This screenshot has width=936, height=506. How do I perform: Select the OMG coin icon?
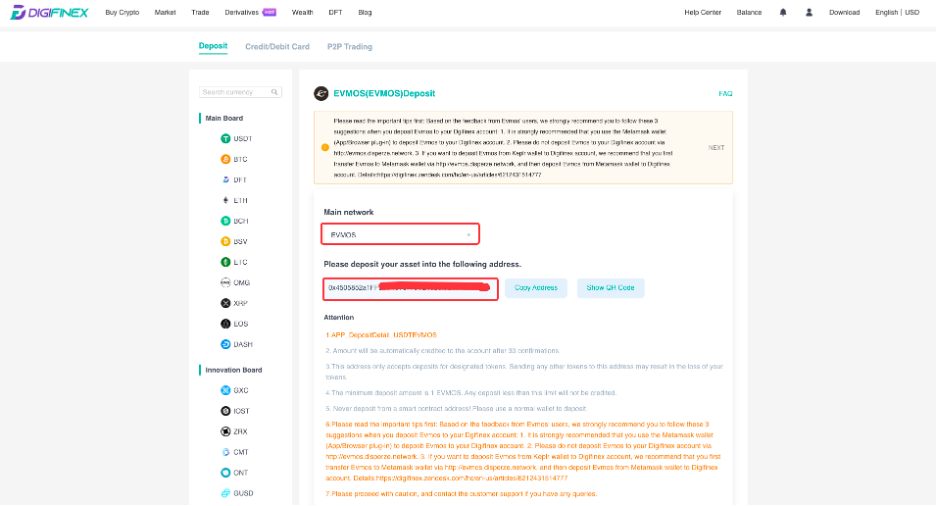coord(225,283)
